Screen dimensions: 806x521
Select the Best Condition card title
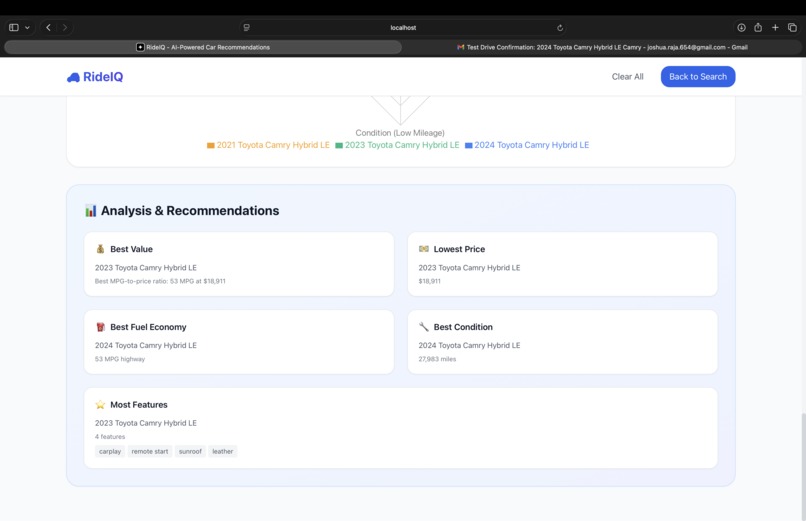pos(463,327)
